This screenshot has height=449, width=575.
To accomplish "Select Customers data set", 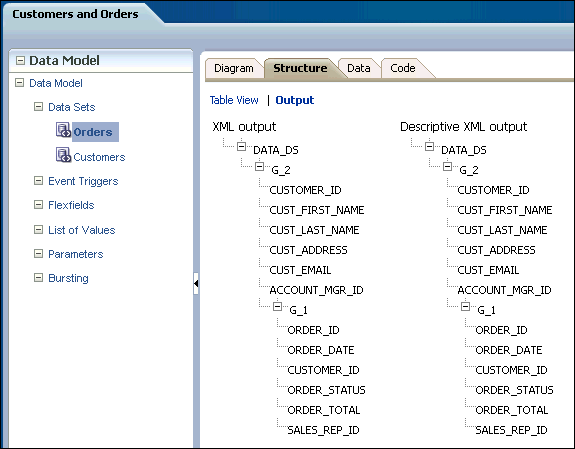I will click(99, 157).
